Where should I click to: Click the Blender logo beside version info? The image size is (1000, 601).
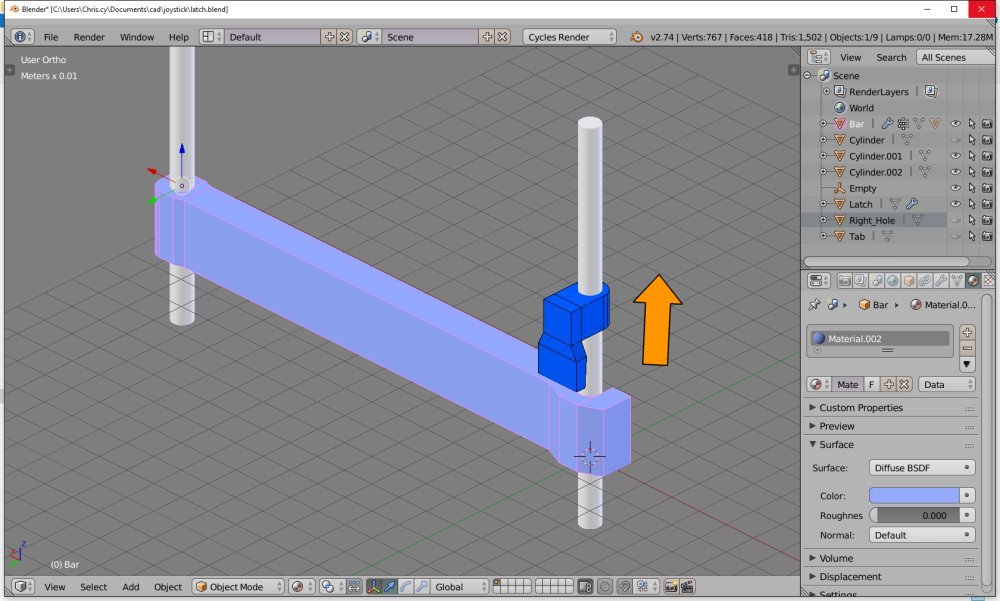point(636,37)
